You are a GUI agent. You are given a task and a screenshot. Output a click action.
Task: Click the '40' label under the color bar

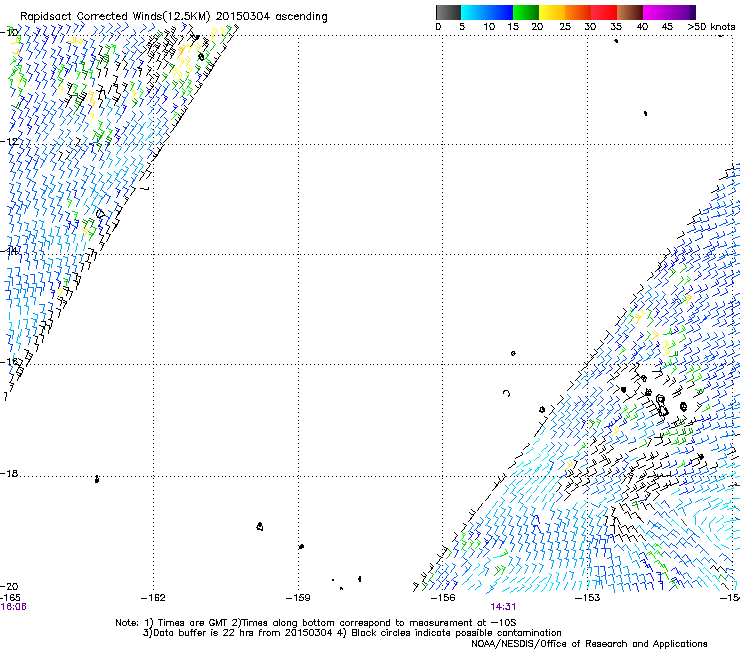642,27
